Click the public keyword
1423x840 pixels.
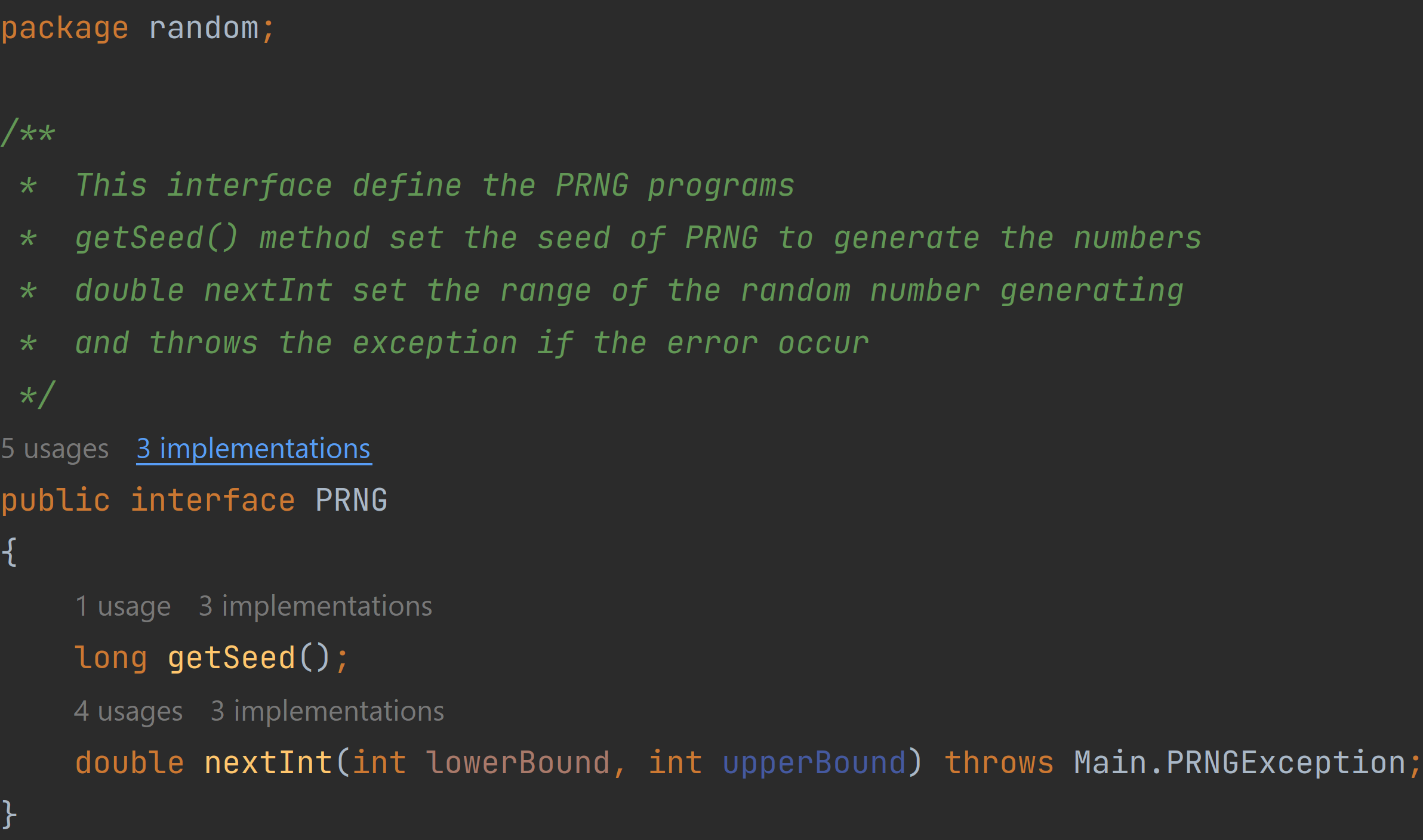[56, 500]
